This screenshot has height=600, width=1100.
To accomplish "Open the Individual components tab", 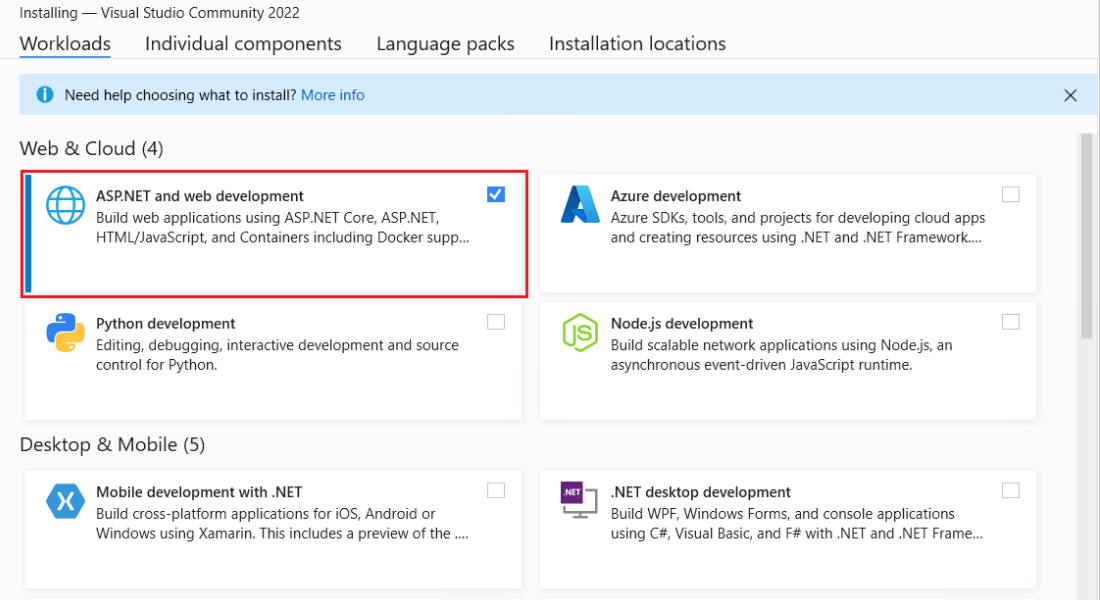I will point(243,44).
